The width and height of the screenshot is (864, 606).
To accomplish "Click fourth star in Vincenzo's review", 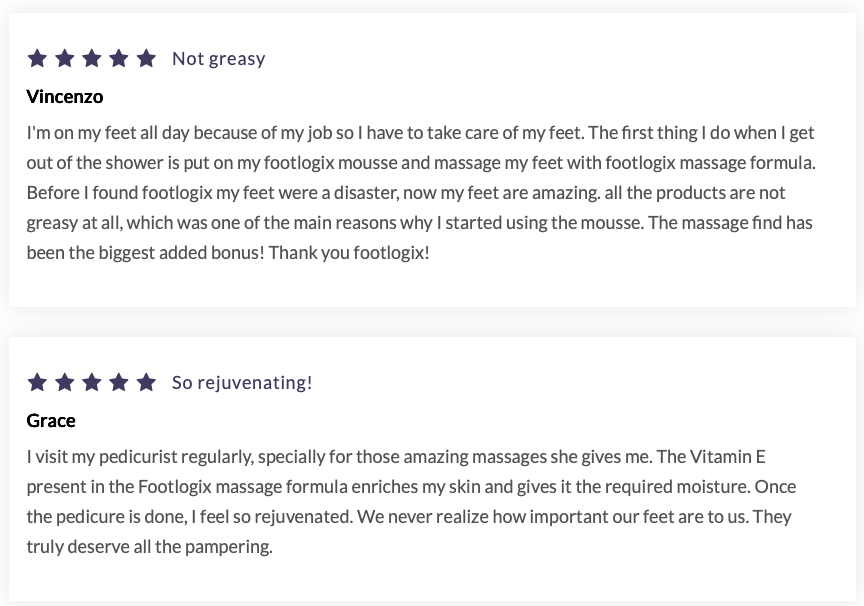I will 118,58.
